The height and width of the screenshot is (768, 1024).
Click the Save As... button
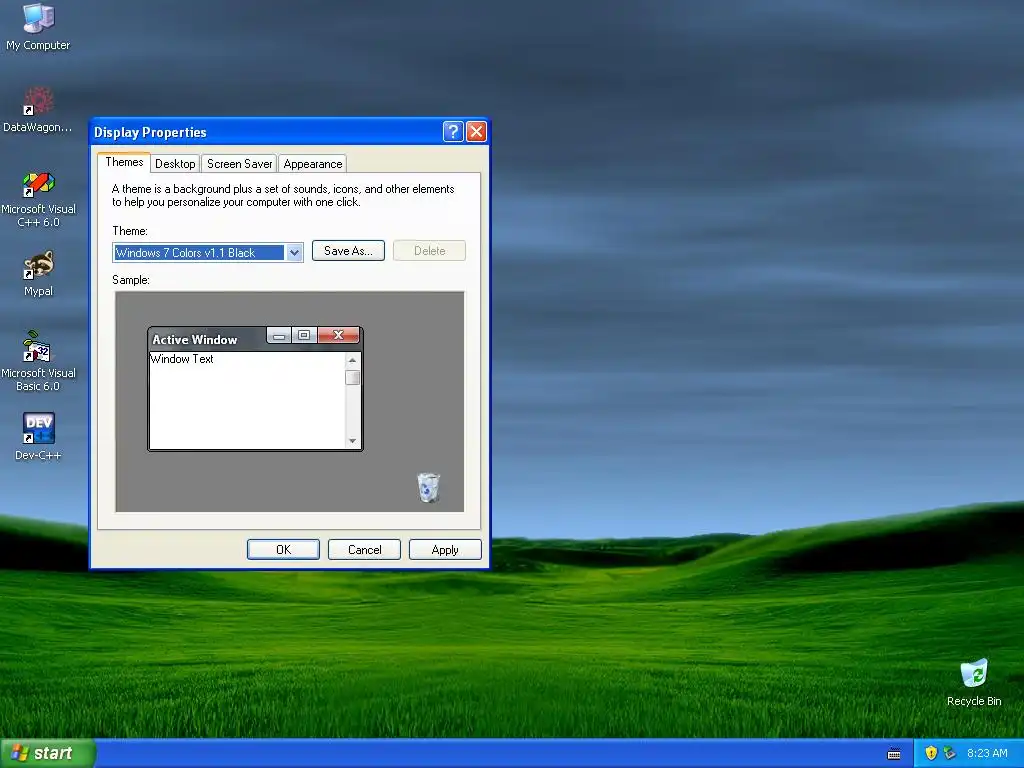pyautogui.click(x=348, y=251)
